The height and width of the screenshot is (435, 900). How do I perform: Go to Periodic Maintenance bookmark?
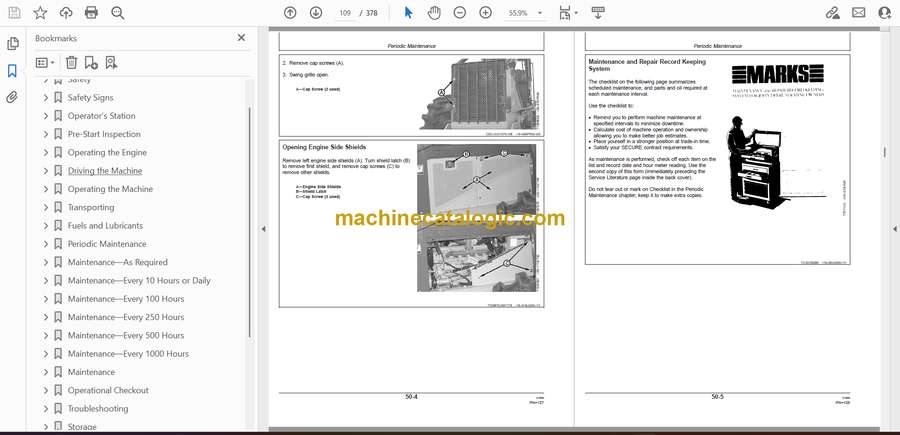click(107, 244)
